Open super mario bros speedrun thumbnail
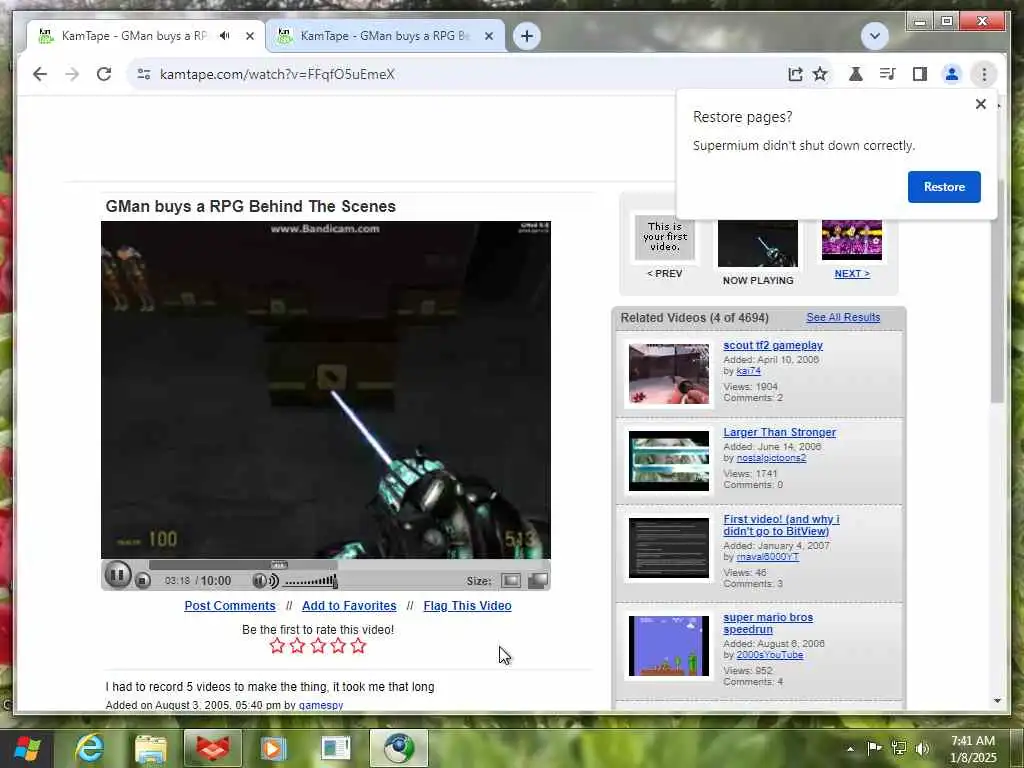 [669, 646]
